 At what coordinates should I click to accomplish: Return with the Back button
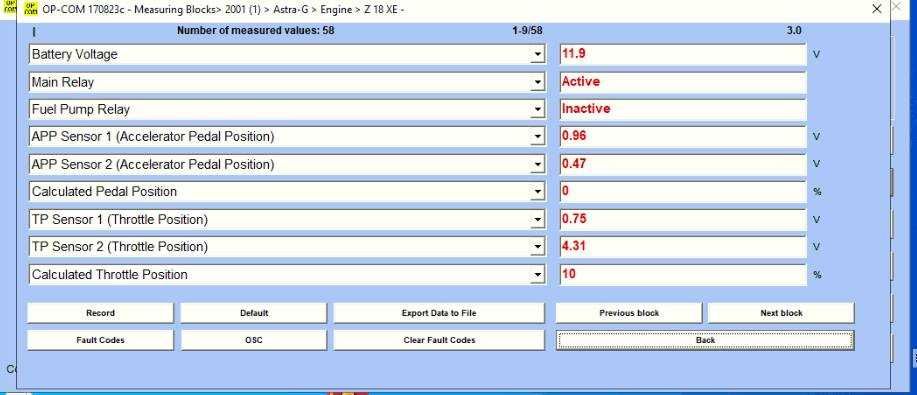[705, 340]
